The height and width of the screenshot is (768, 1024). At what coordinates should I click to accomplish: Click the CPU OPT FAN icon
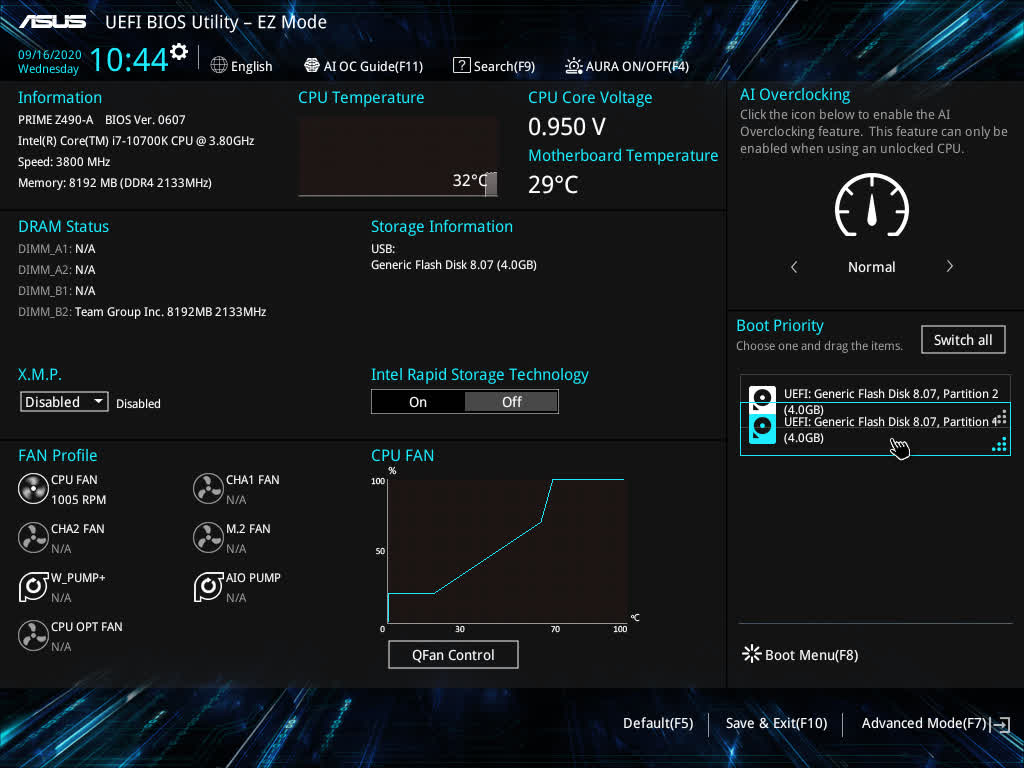[33, 636]
